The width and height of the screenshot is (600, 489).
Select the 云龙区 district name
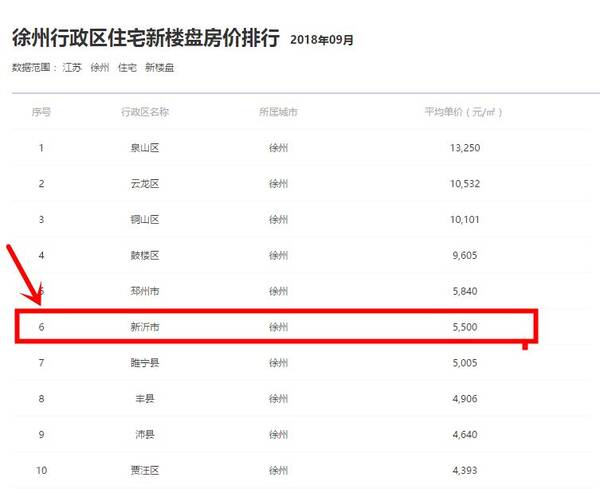click(x=145, y=184)
